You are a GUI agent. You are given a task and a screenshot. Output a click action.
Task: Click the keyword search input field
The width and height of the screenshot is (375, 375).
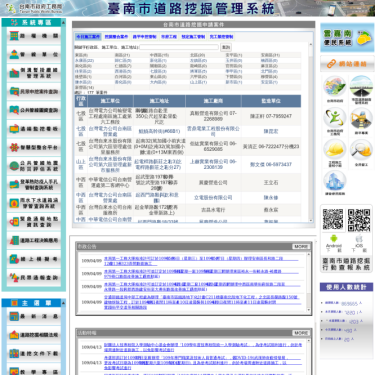179,47
